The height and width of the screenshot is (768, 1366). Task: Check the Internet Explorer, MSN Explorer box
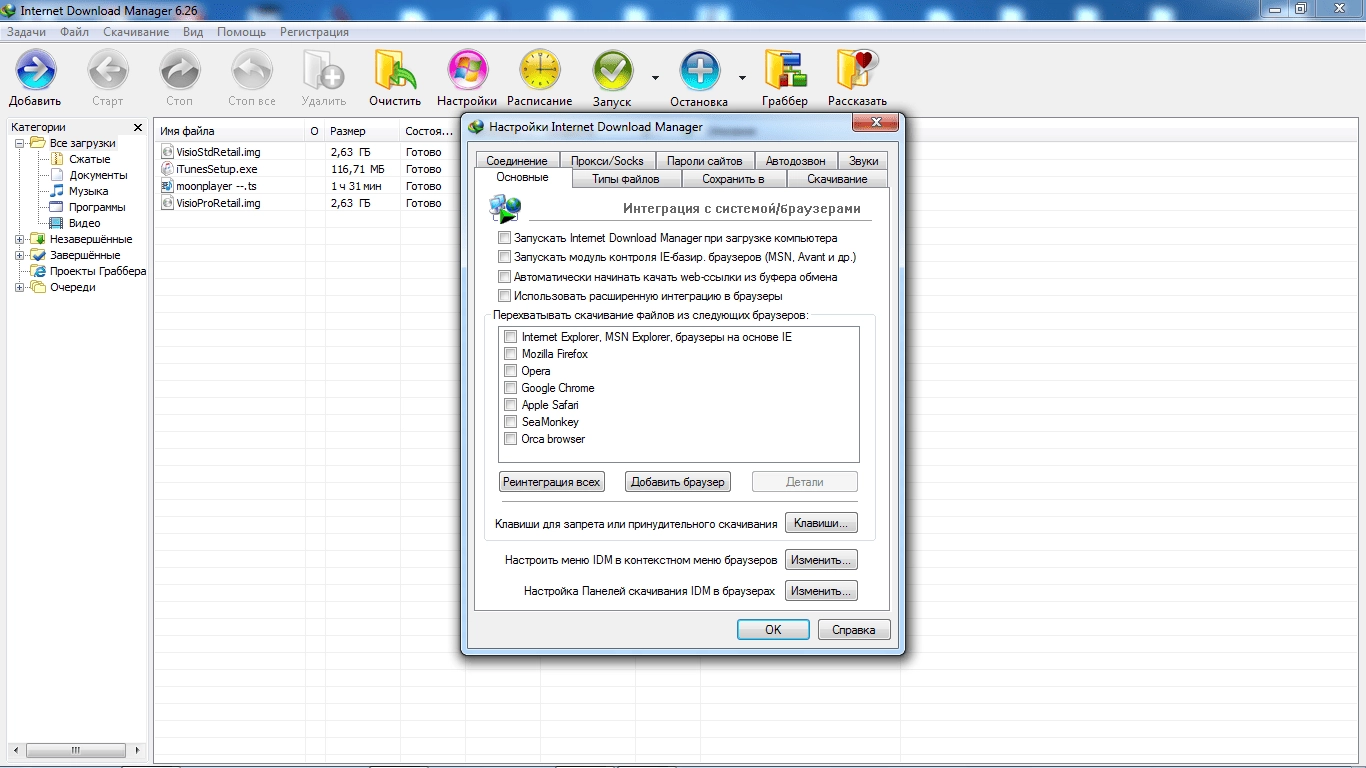click(x=511, y=337)
